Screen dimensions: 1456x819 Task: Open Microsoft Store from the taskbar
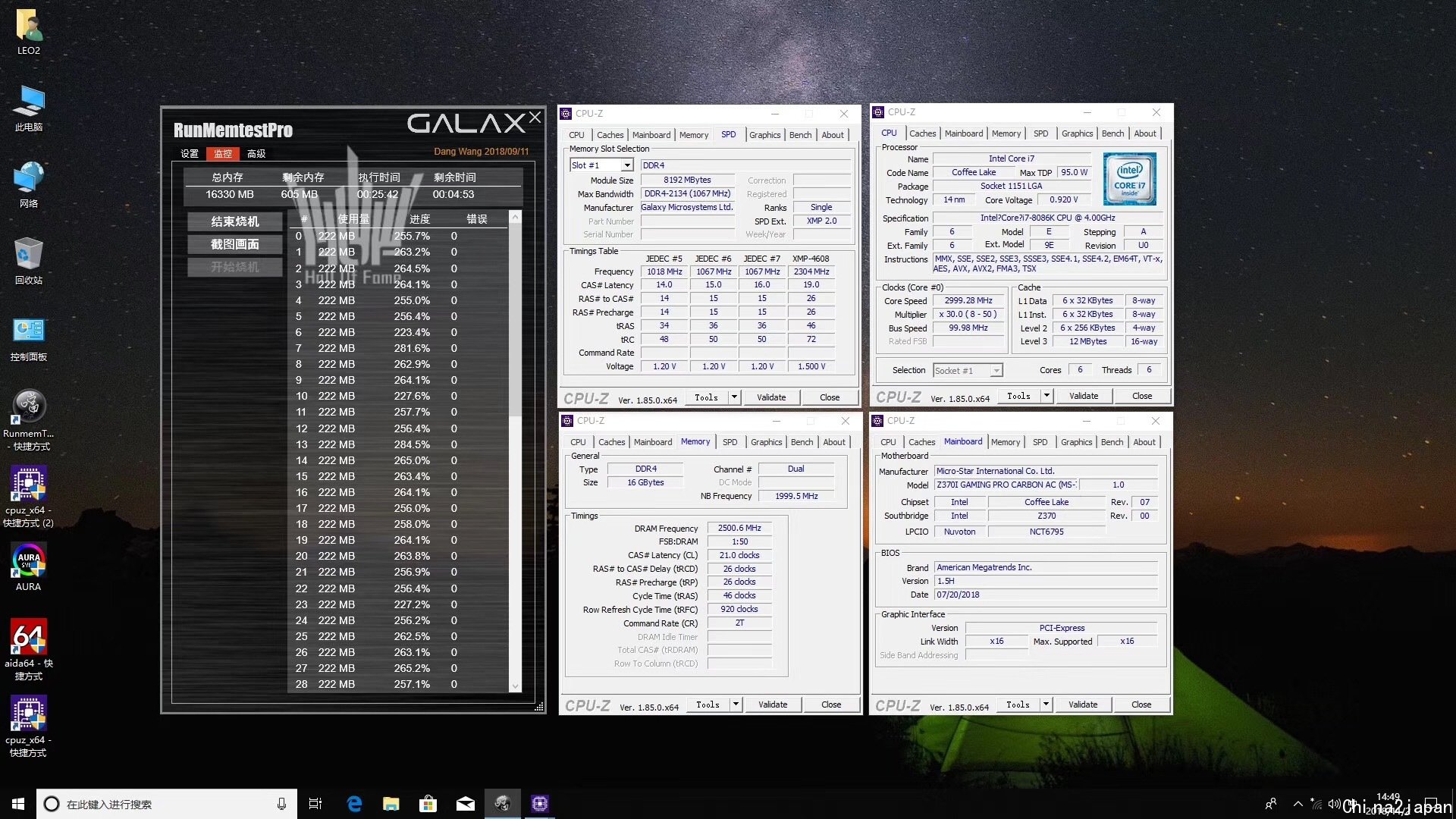click(428, 804)
